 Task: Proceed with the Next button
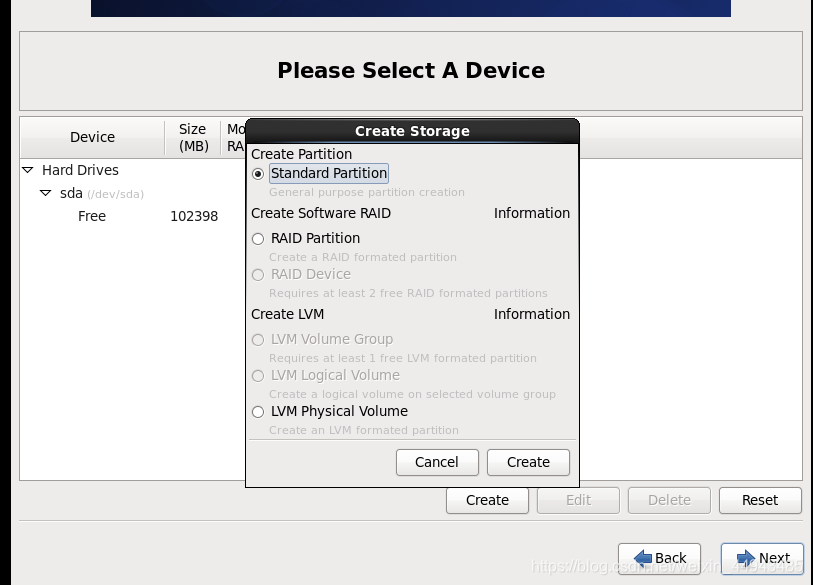(x=762, y=558)
